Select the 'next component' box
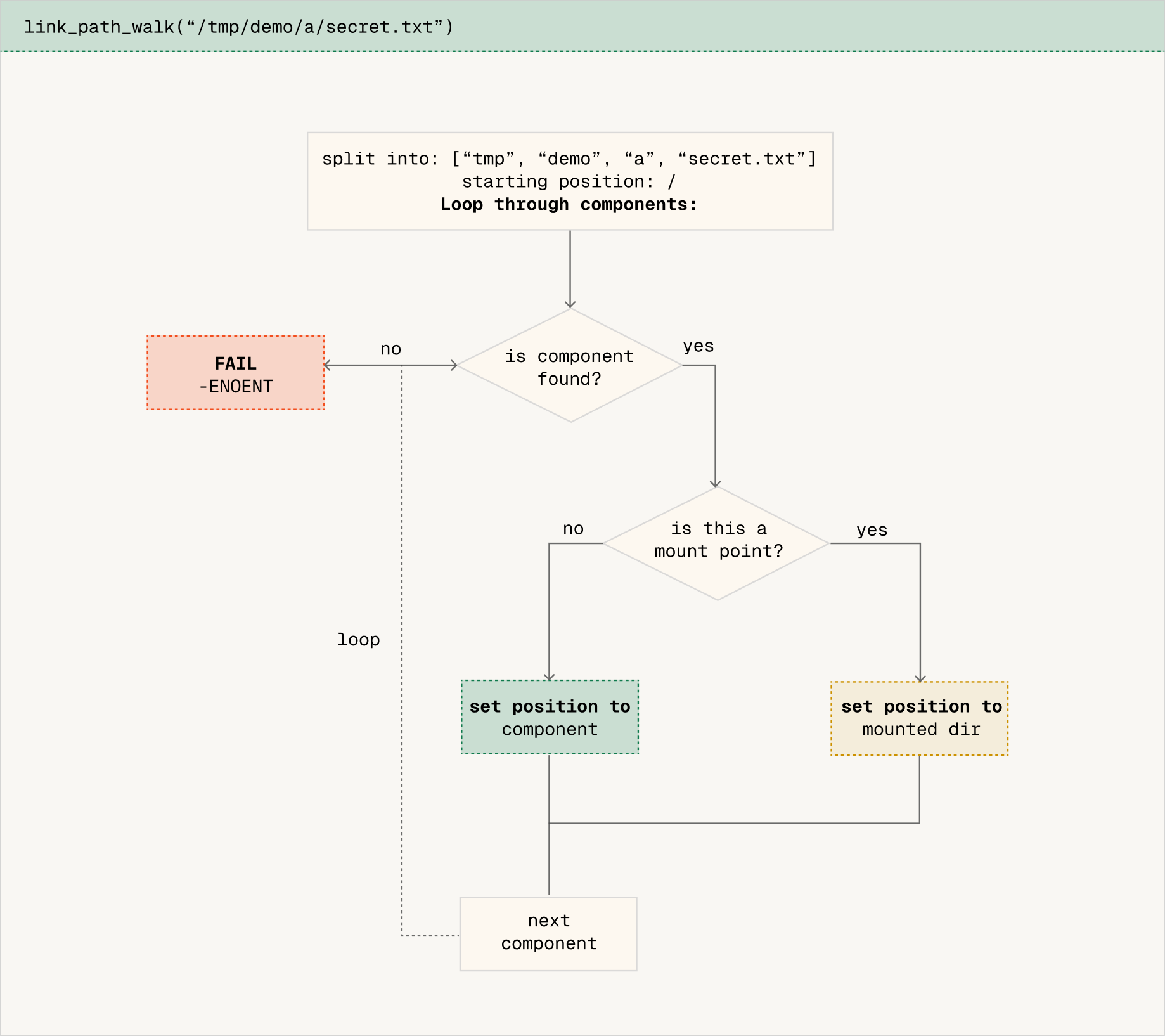This screenshot has height=1036, width=1165. point(548,933)
